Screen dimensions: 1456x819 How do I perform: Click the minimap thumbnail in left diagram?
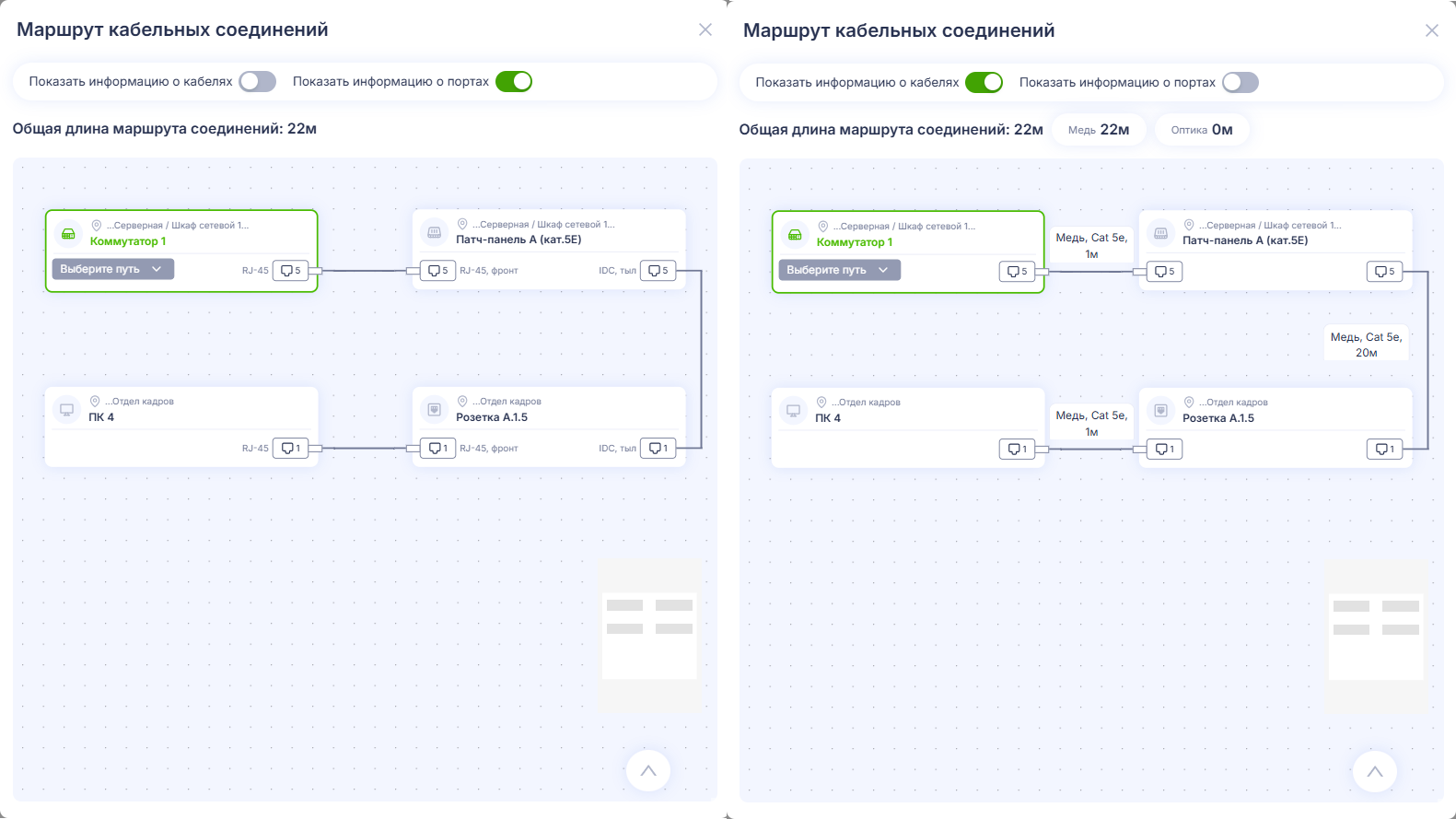[x=649, y=635]
